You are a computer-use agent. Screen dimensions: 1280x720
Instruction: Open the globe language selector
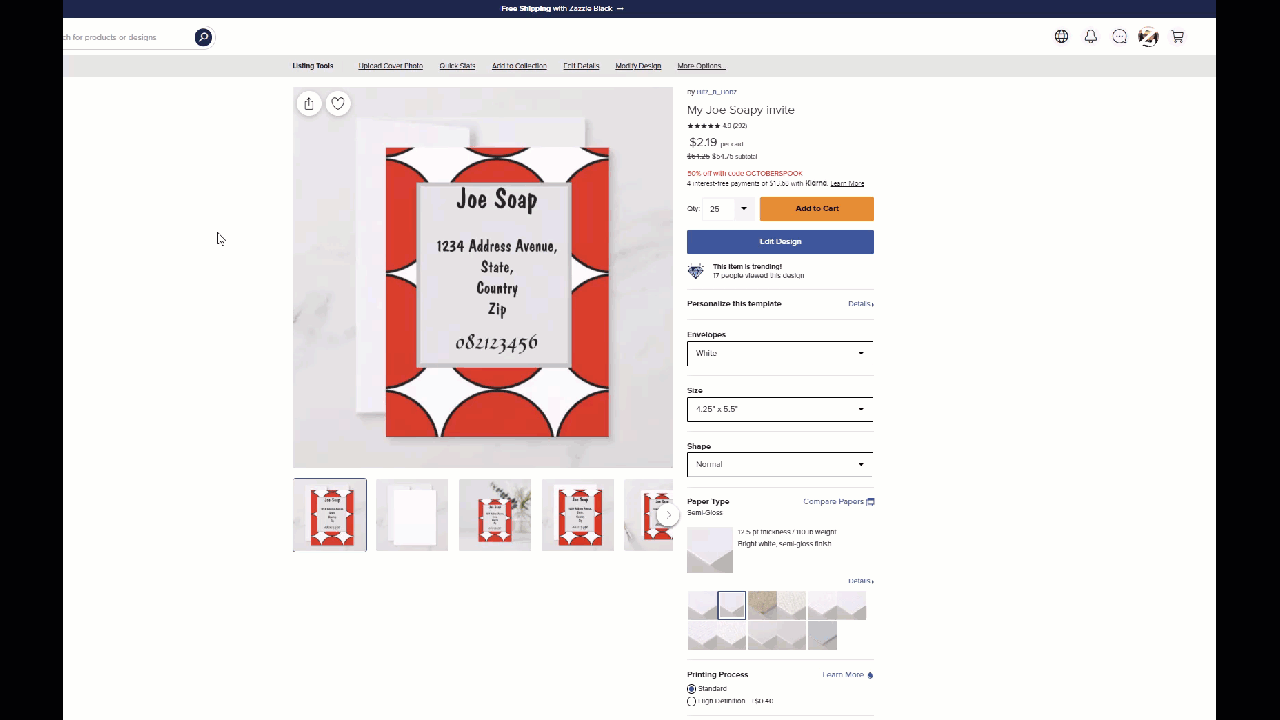1061,37
